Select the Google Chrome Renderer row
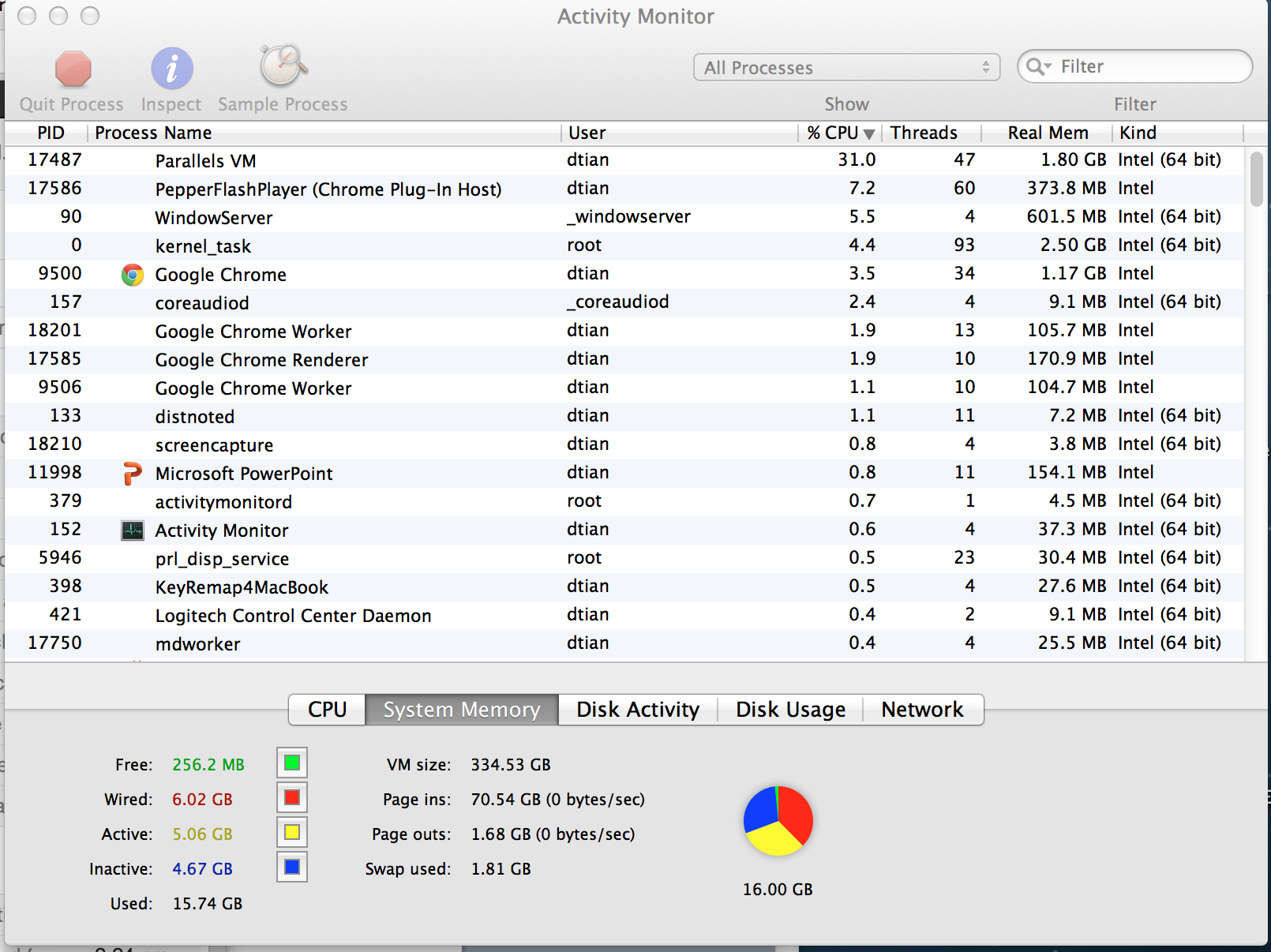 coord(624,359)
